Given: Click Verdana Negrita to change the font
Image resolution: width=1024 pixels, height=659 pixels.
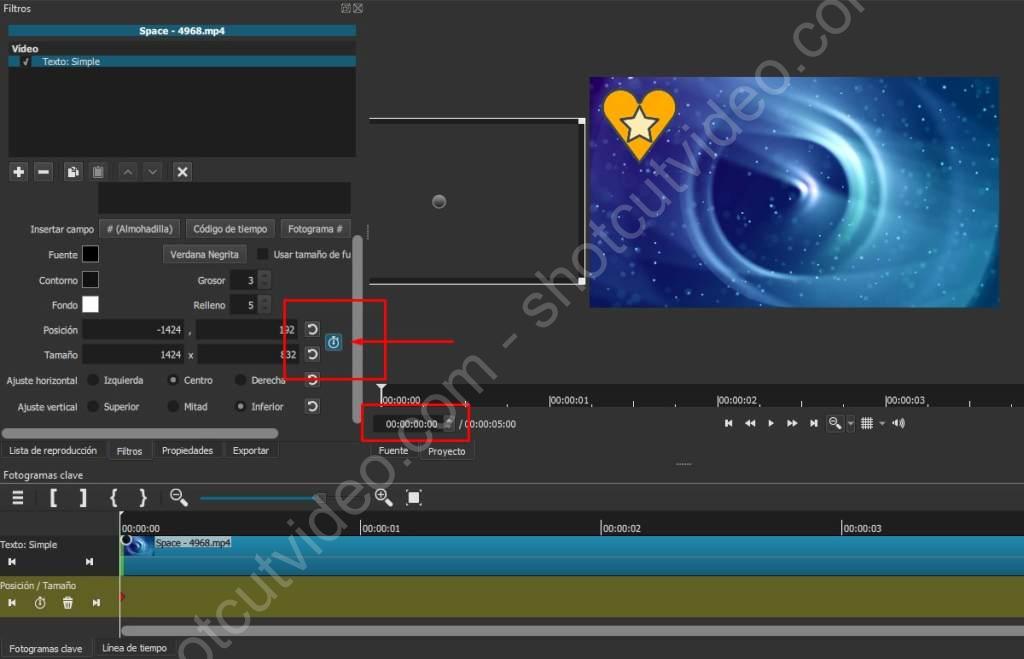Looking at the screenshot, I should click(203, 254).
